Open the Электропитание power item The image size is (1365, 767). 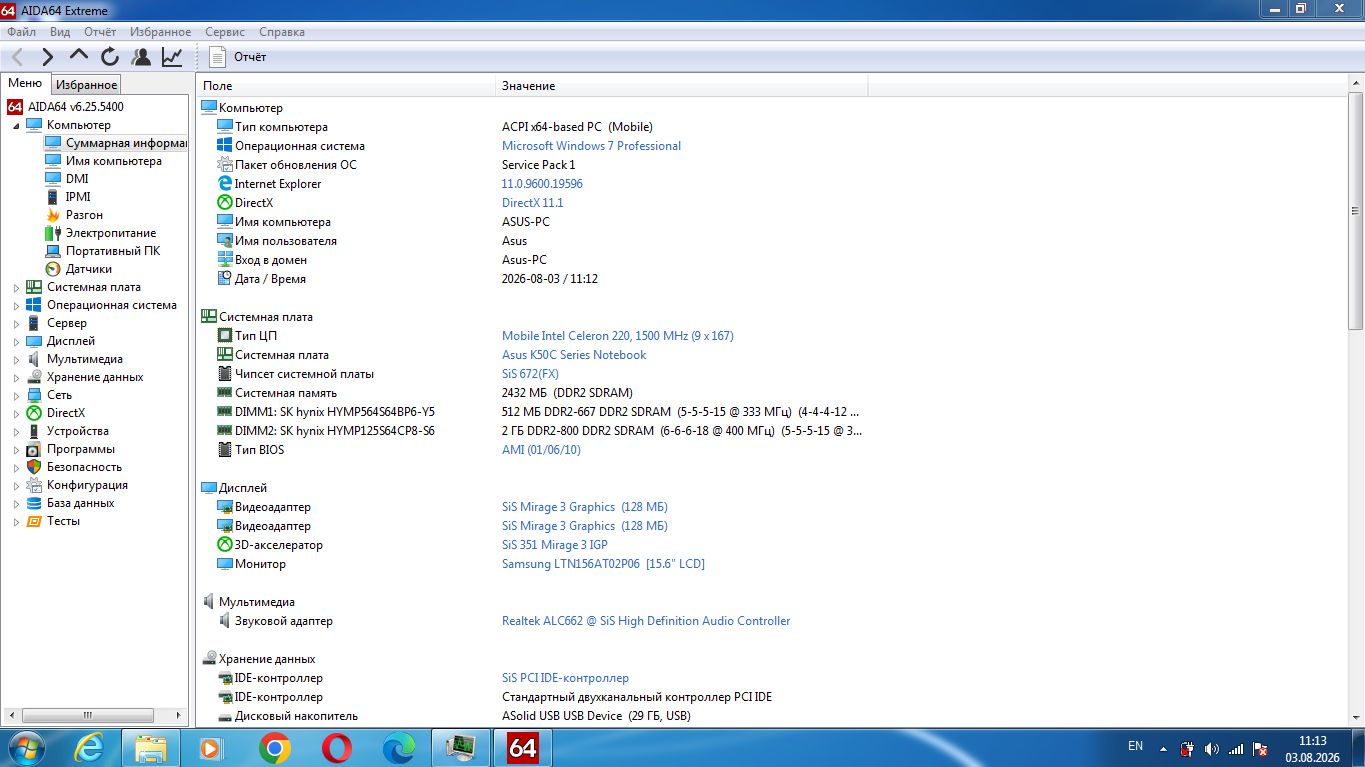click(x=111, y=233)
